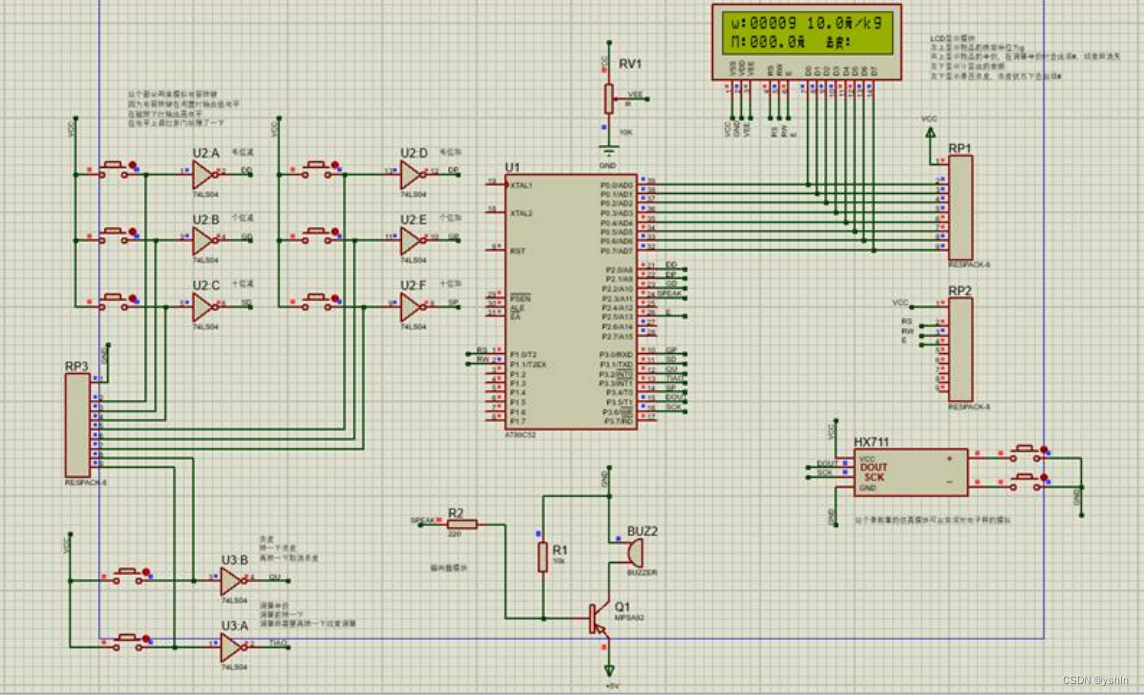Click the ground symbol below RV1

(x=608, y=152)
